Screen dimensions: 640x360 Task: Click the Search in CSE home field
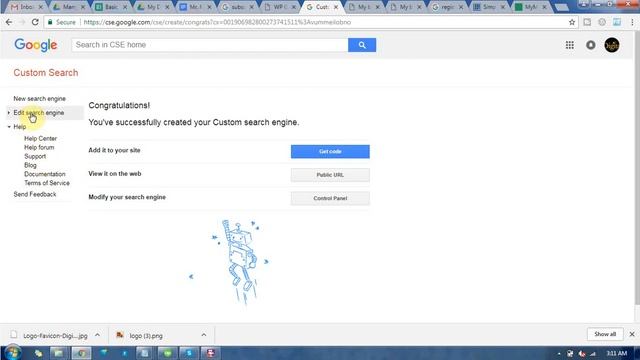(210, 45)
